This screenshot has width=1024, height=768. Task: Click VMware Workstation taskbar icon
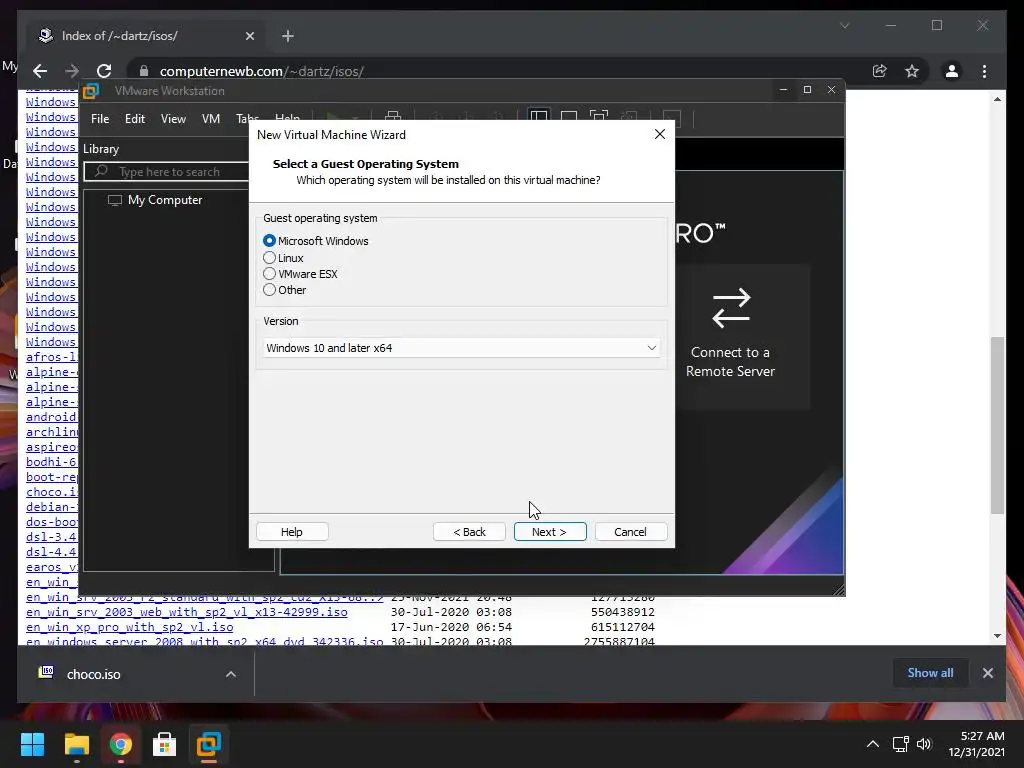209,744
